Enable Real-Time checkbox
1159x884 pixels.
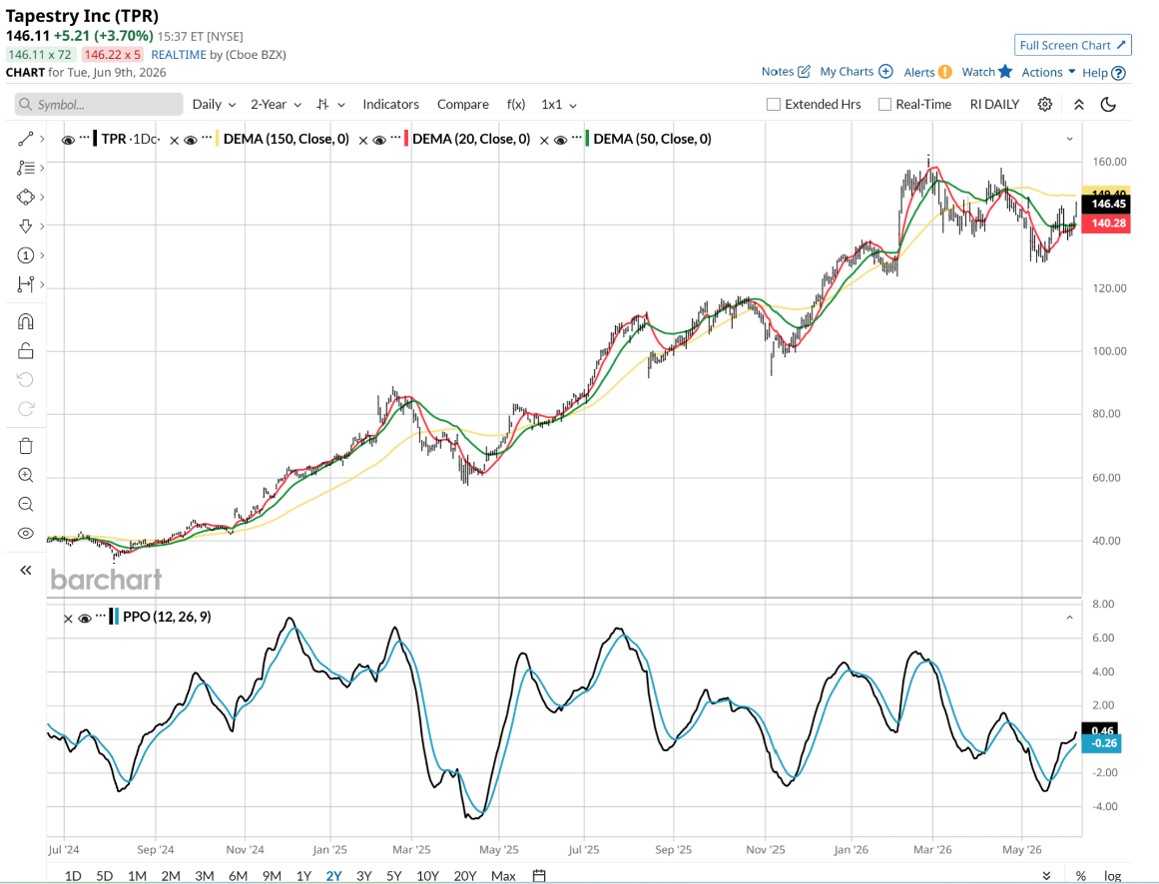pos(884,104)
